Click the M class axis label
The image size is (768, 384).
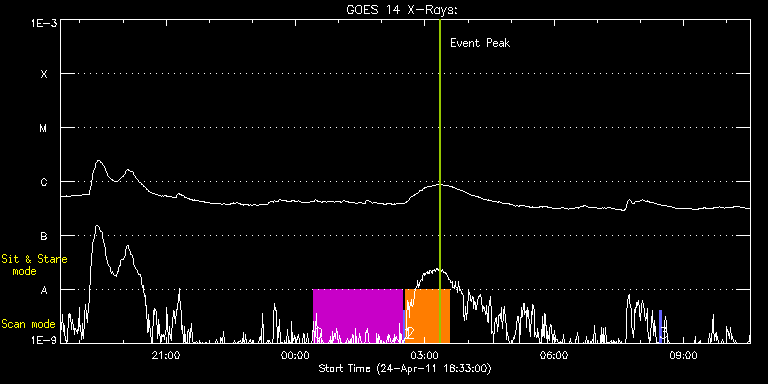pos(44,128)
